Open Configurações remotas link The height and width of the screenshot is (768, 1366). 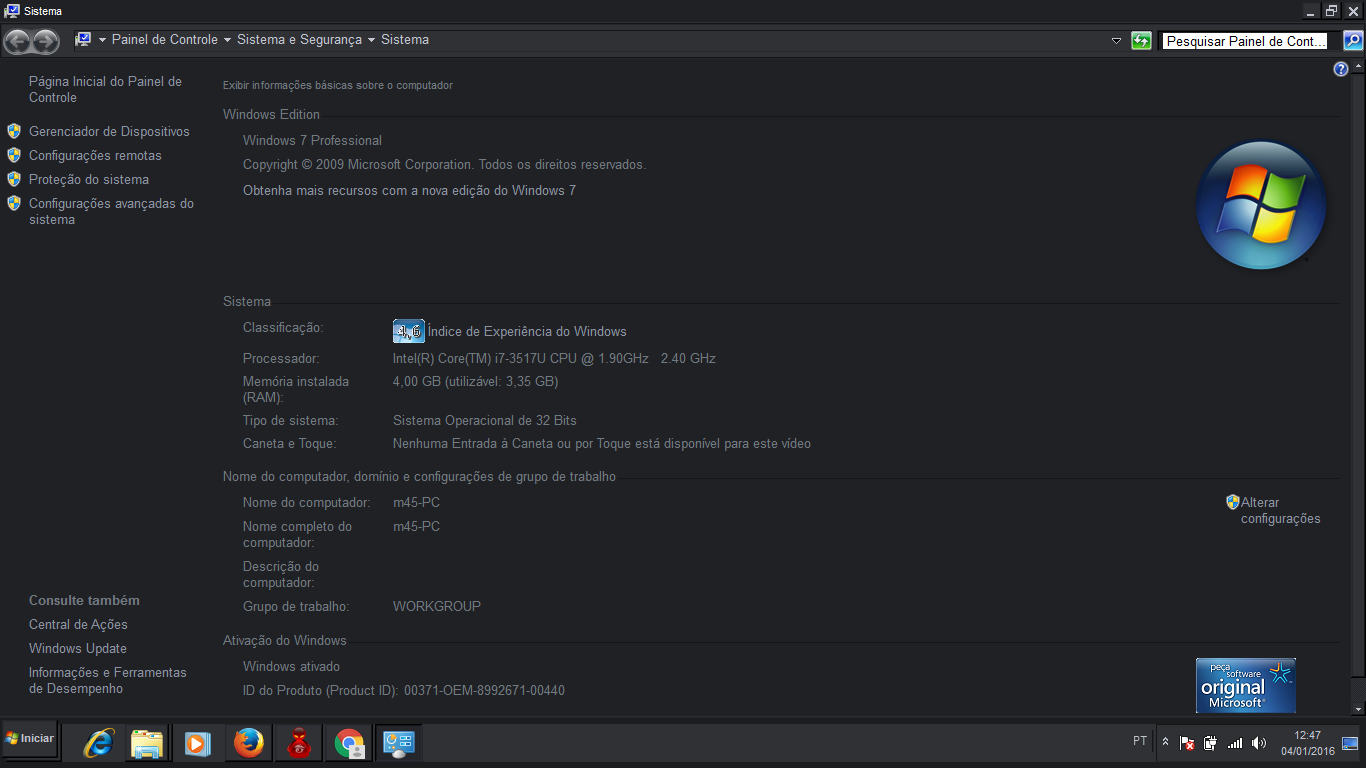(95, 155)
